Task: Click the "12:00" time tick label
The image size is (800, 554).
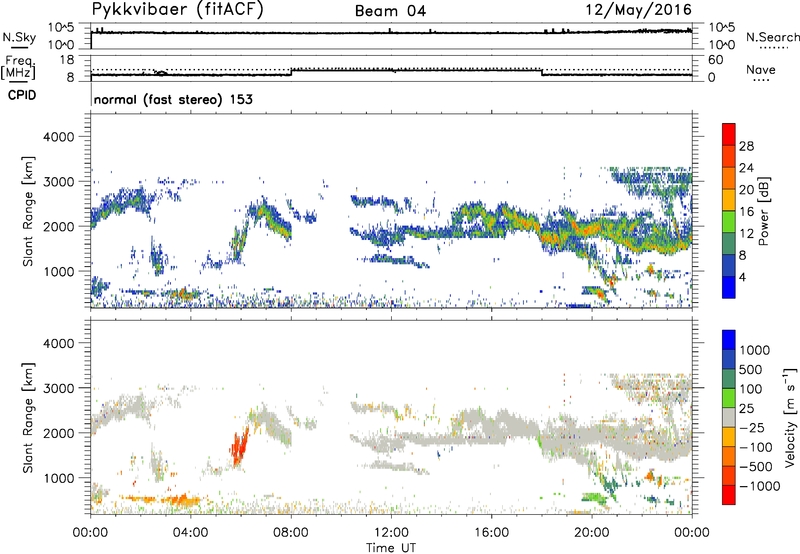Action: [391, 533]
